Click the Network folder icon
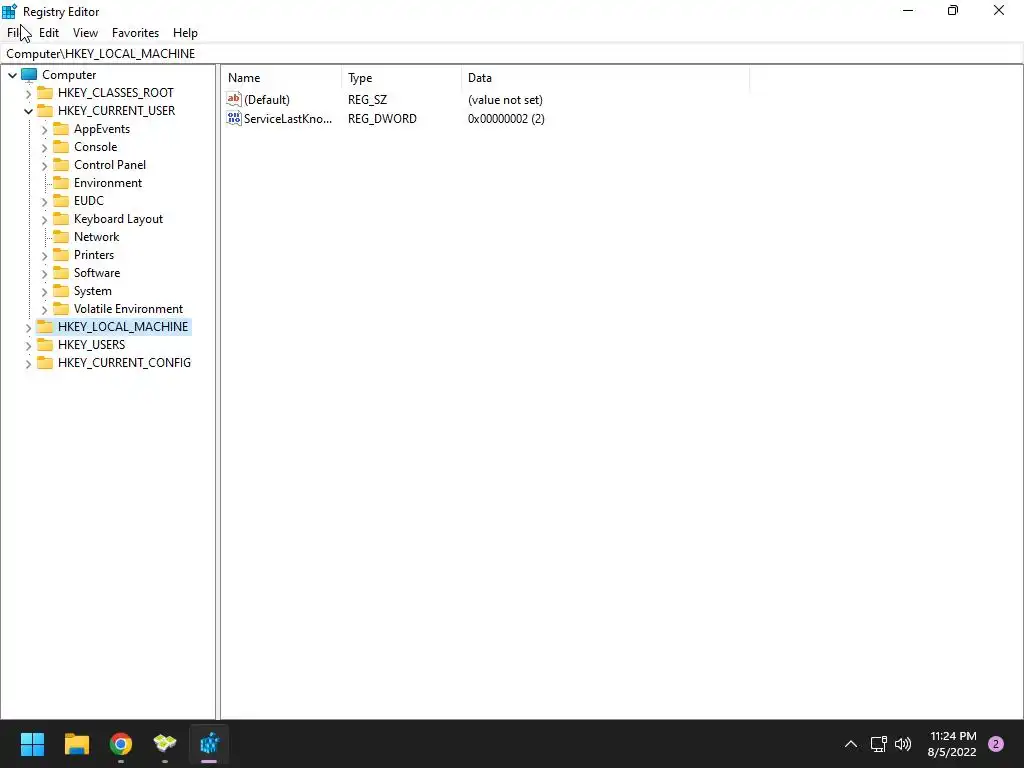 tap(61, 236)
